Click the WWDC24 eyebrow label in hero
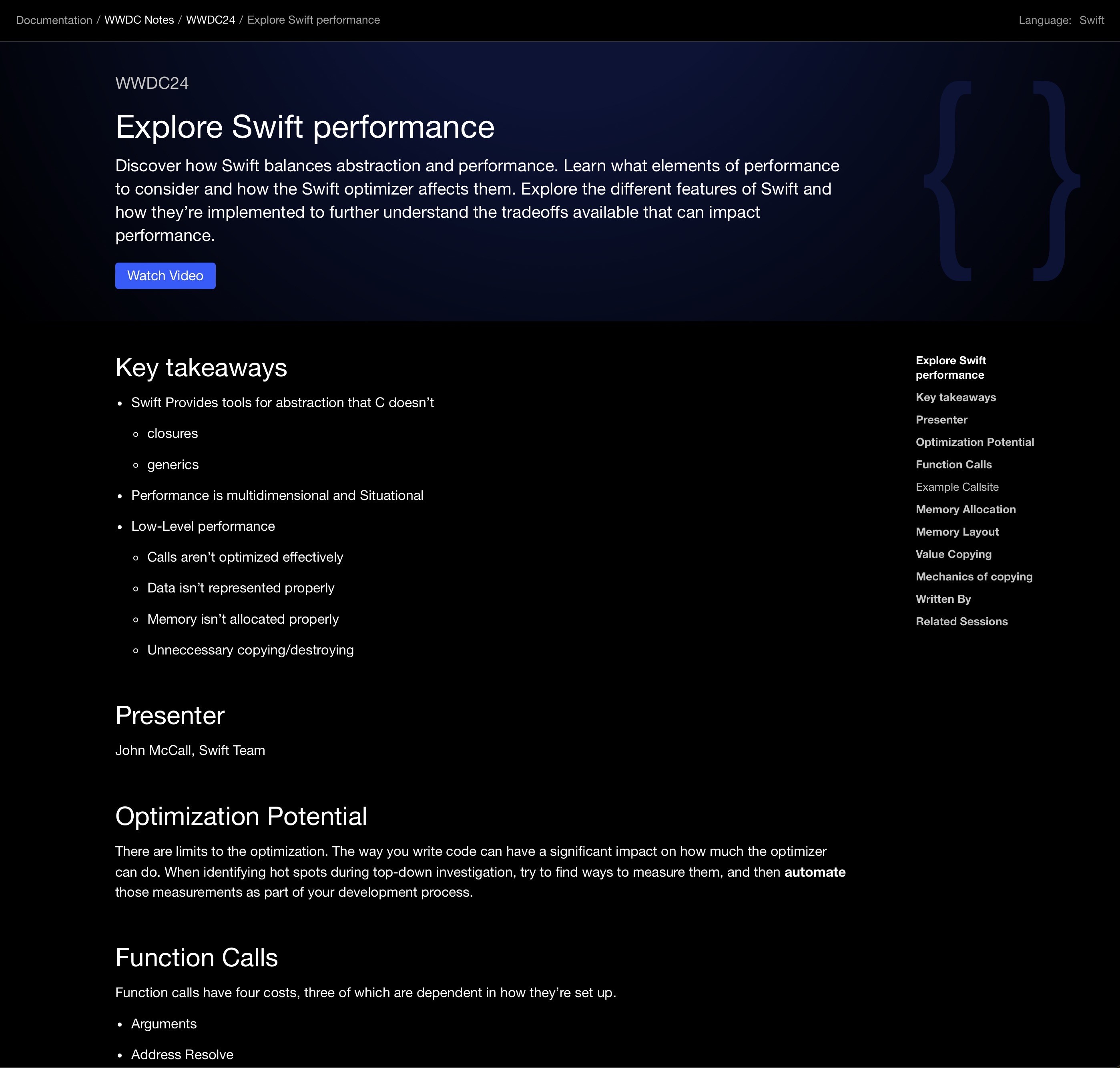 pos(151,83)
